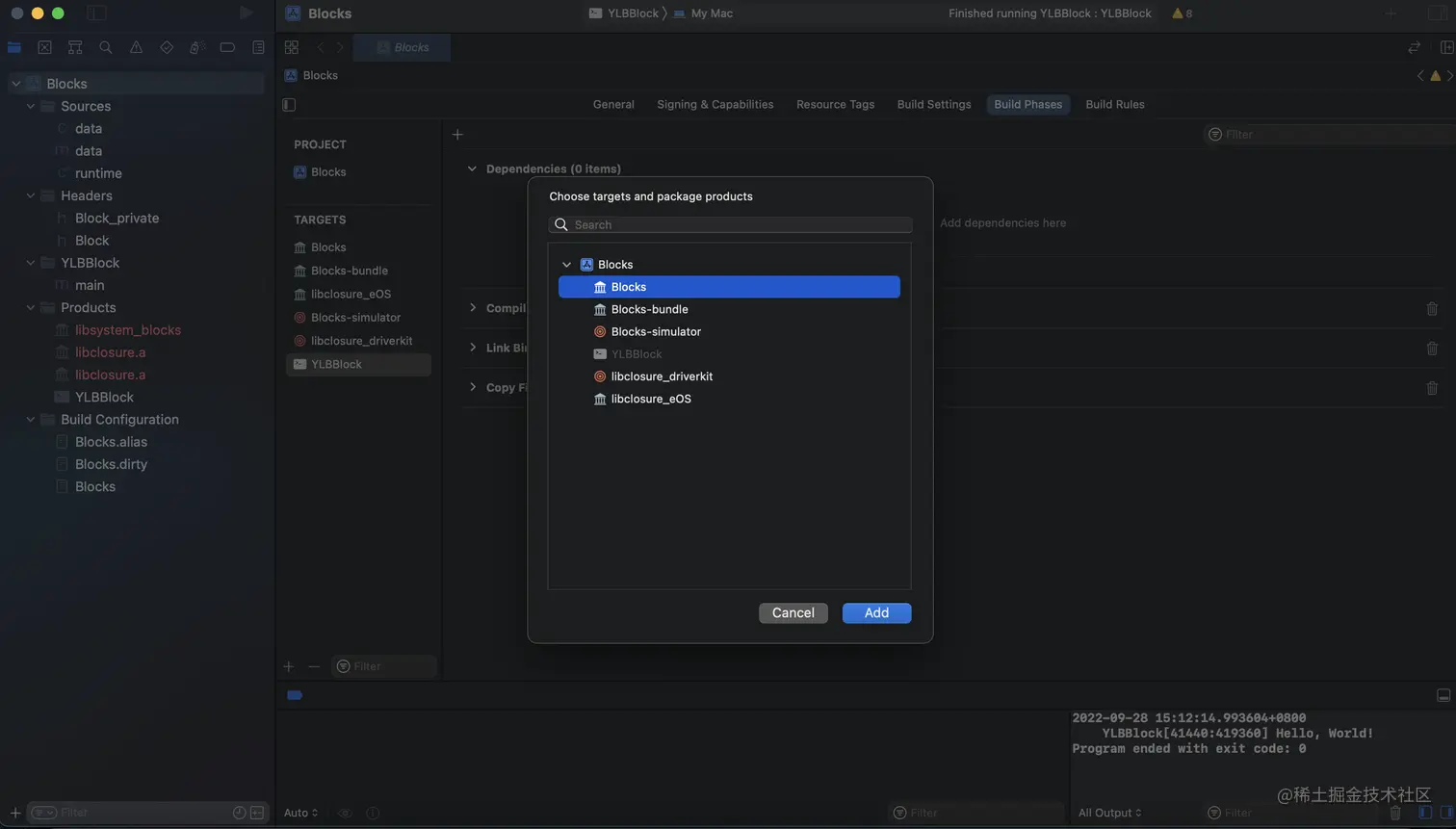Click the Run play button
Image resolution: width=1456 pixels, height=829 pixels.
246,13
